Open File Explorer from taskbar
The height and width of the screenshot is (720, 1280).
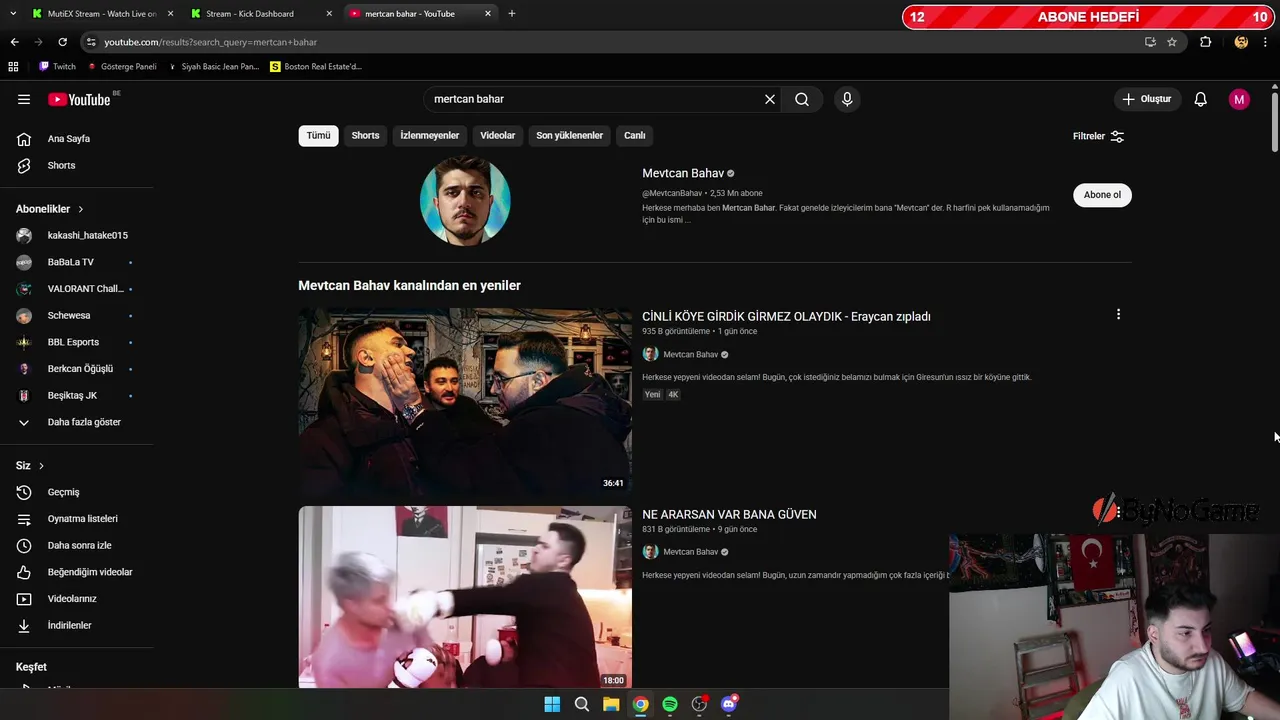pos(611,704)
